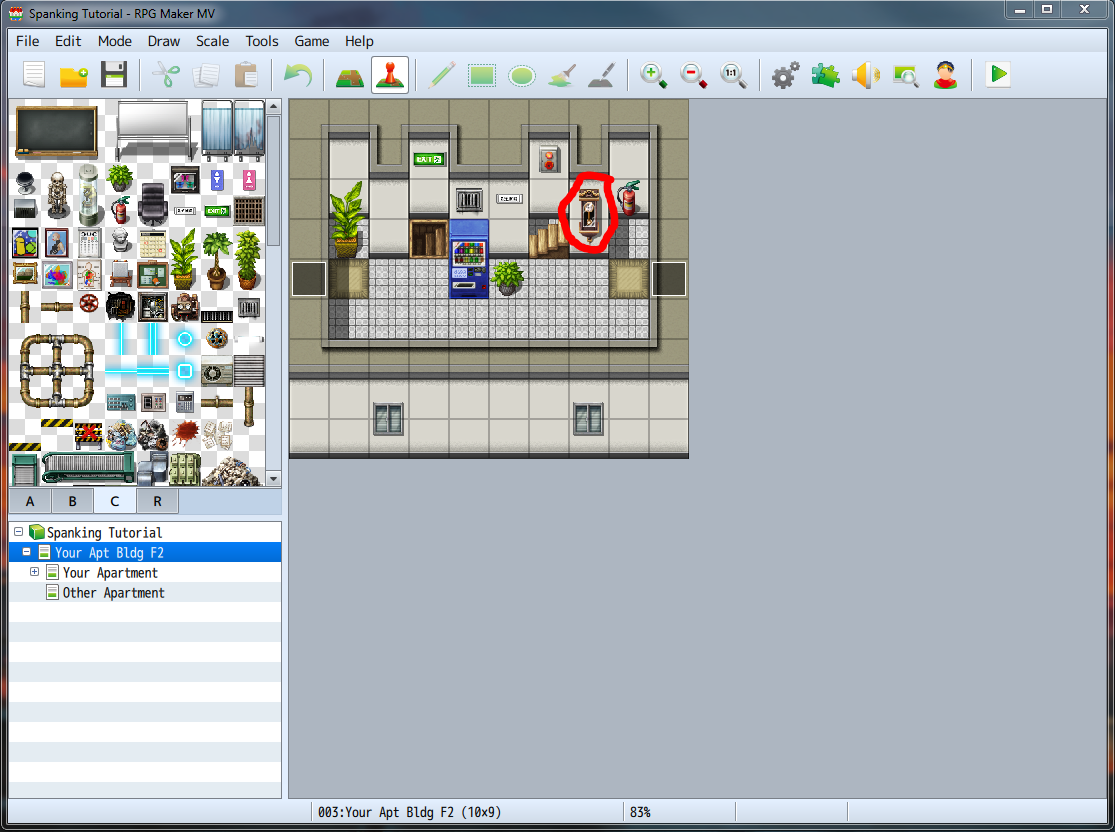Click the map name in status bar
The height and width of the screenshot is (832, 1115).
409,812
